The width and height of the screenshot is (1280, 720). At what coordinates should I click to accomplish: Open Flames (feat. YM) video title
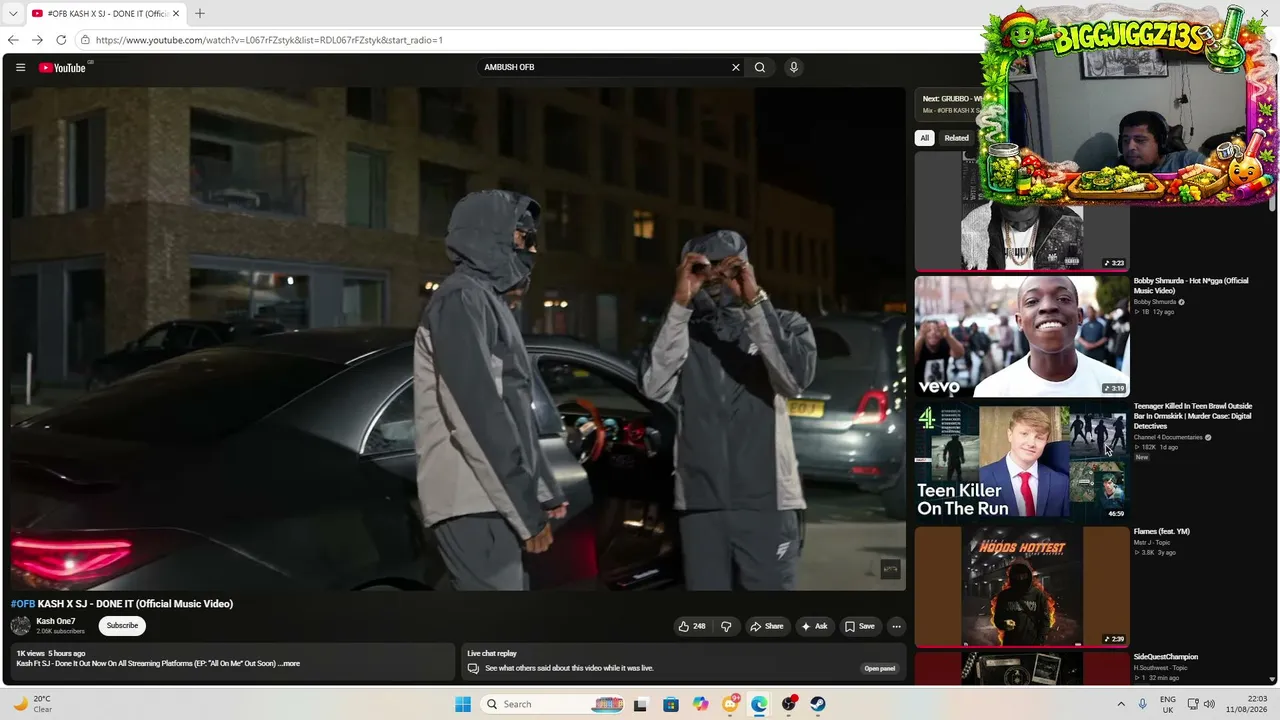[x=1162, y=531]
